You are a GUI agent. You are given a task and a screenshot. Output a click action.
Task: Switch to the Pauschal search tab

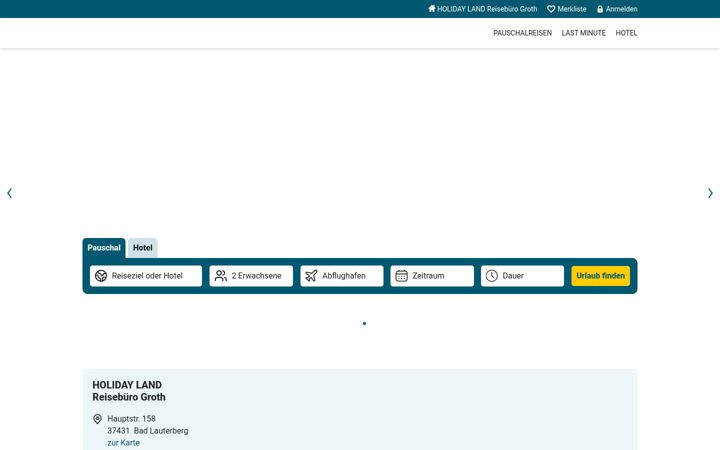point(104,248)
